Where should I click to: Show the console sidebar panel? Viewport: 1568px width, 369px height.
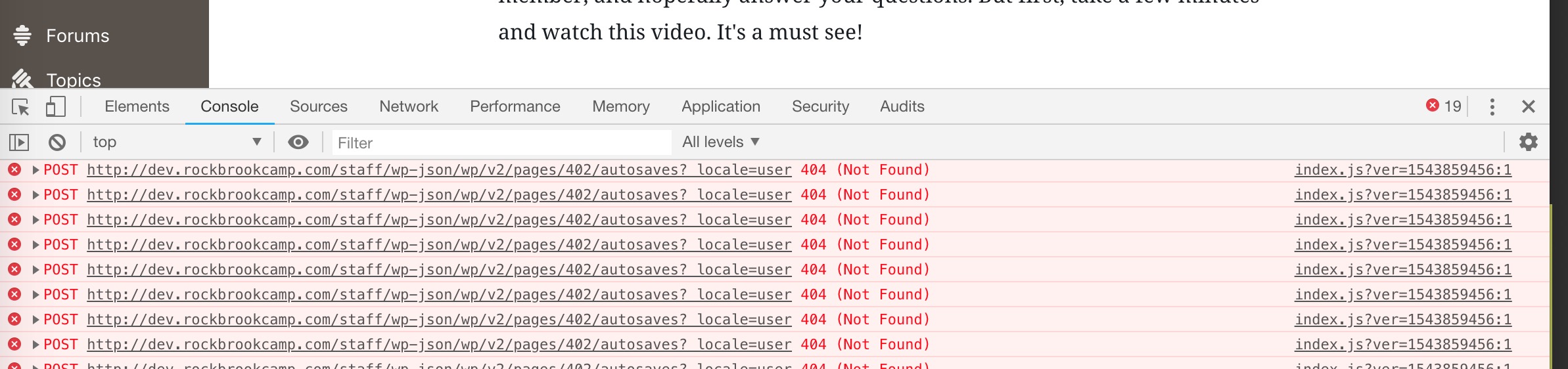(x=19, y=142)
